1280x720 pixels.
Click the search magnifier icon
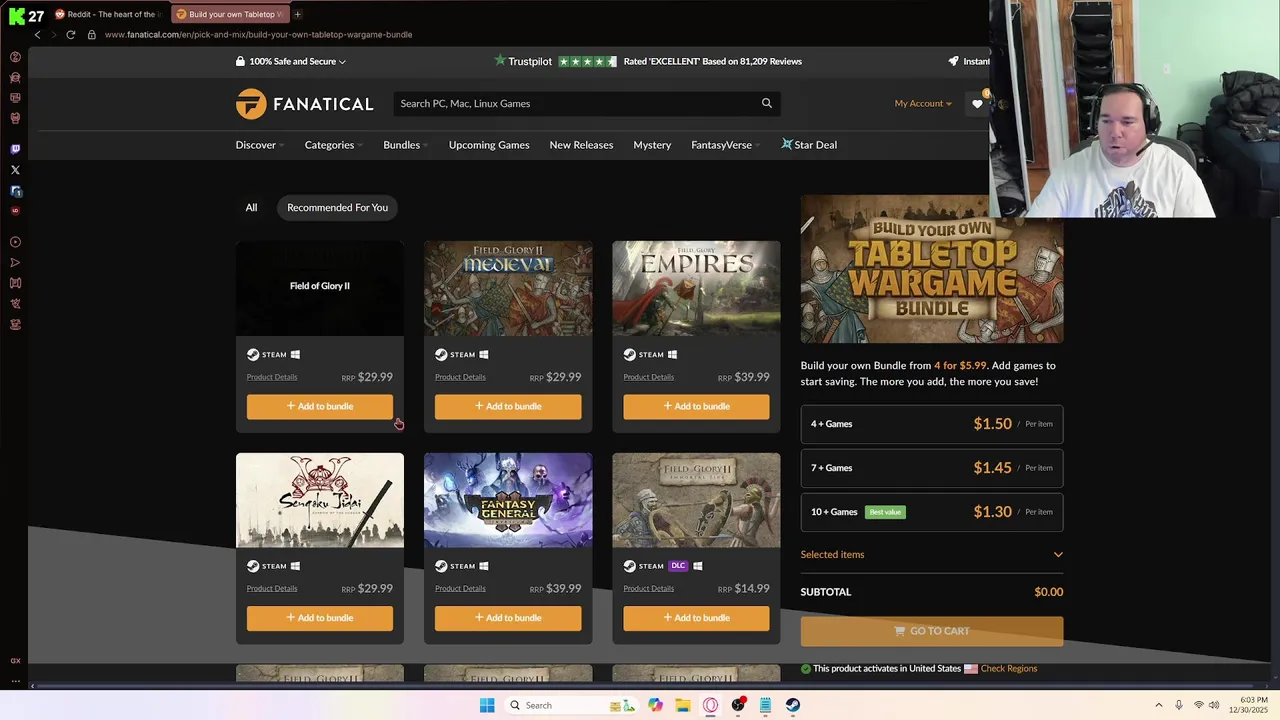coord(767,103)
